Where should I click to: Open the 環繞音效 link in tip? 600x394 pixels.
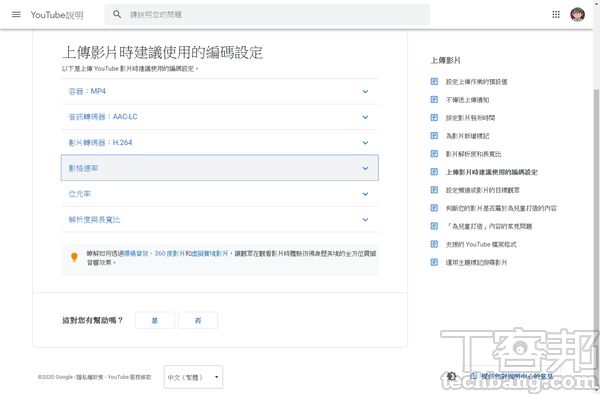click(x=136, y=253)
